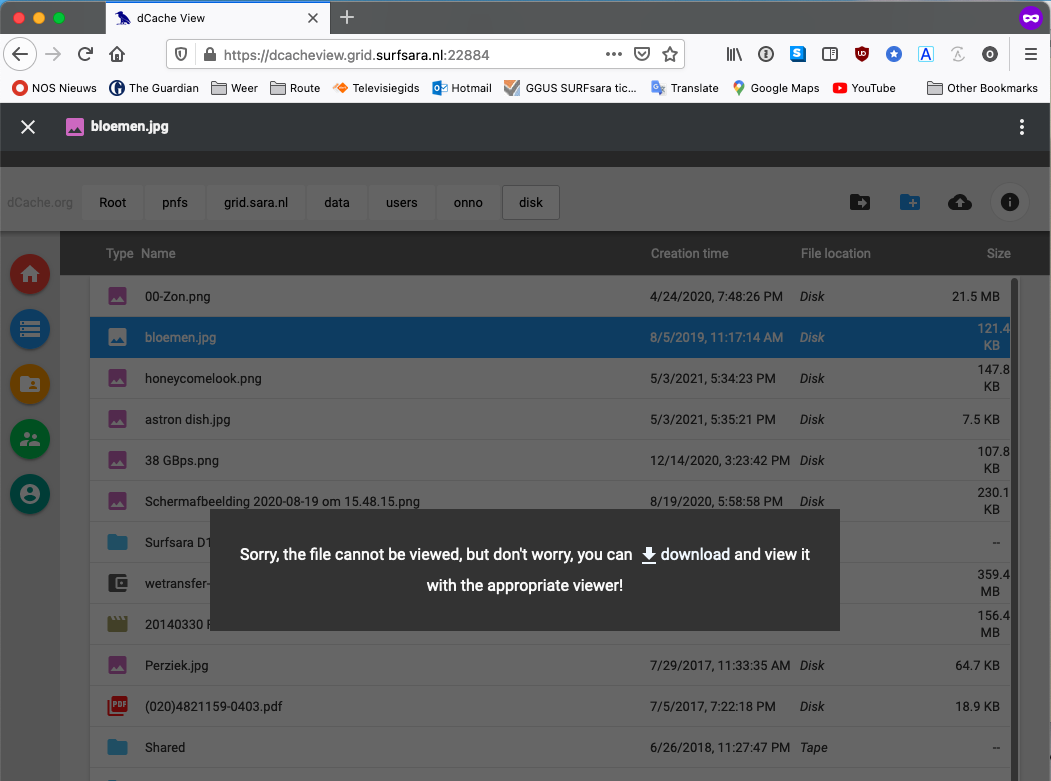
Task: Click the File location column header
Action: 835,253
